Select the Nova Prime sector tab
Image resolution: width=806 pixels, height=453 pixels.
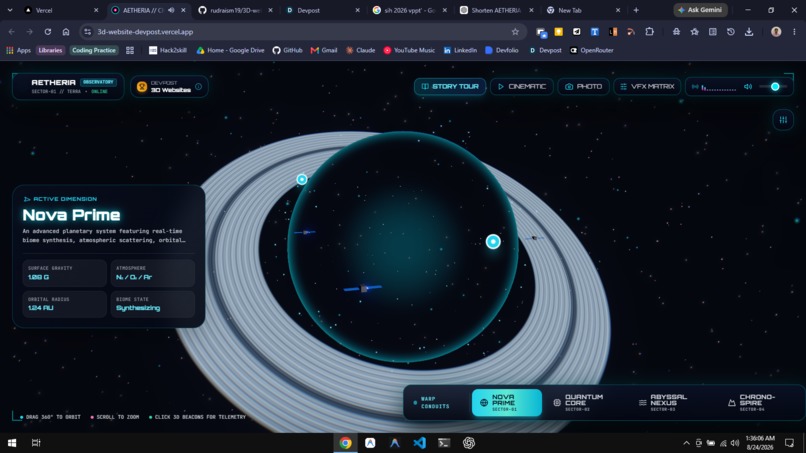coord(506,403)
